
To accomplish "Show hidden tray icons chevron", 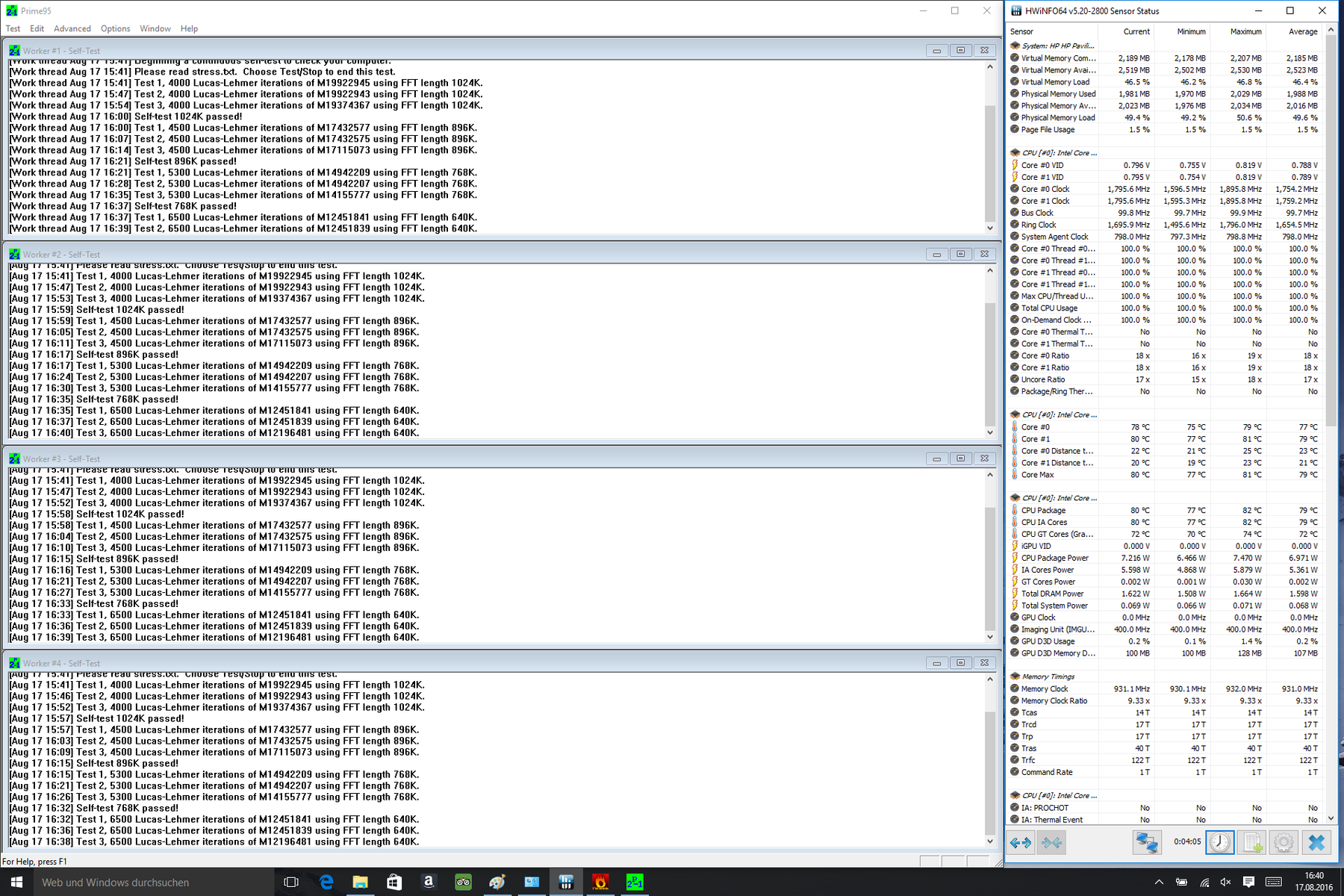I will pyautogui.click(x=1159, y=882).
